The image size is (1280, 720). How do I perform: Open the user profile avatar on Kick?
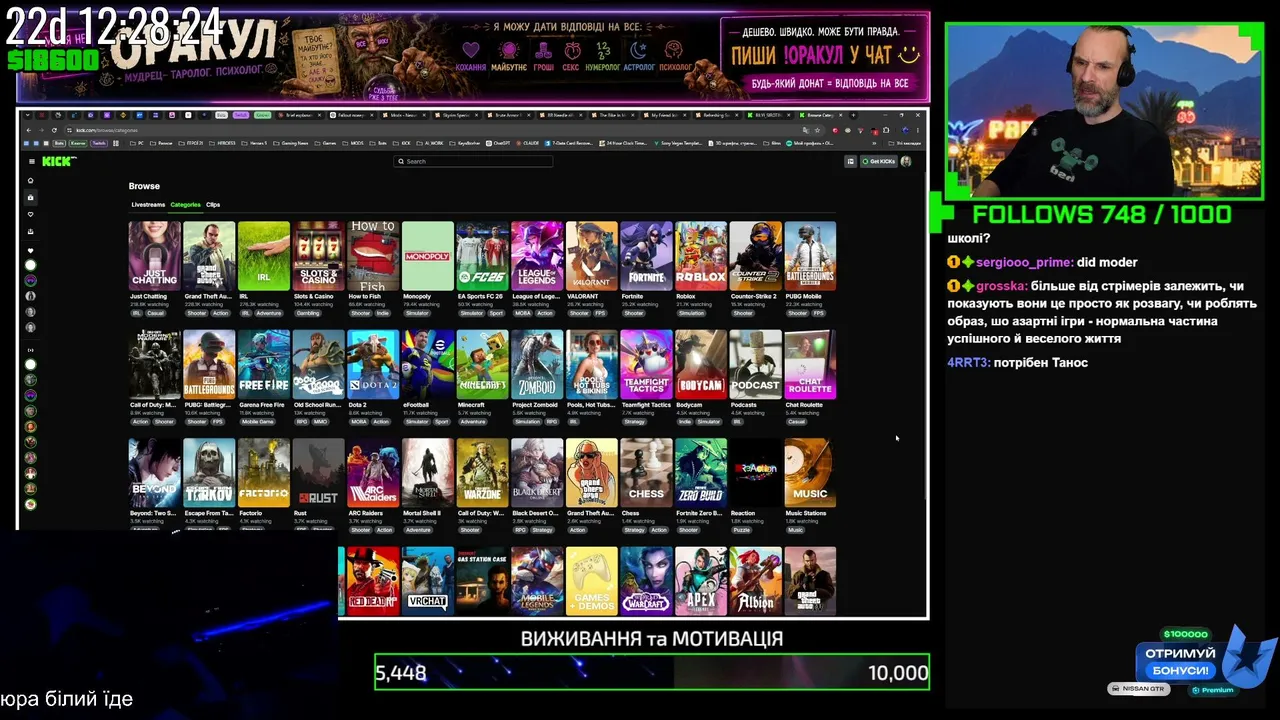906,161
